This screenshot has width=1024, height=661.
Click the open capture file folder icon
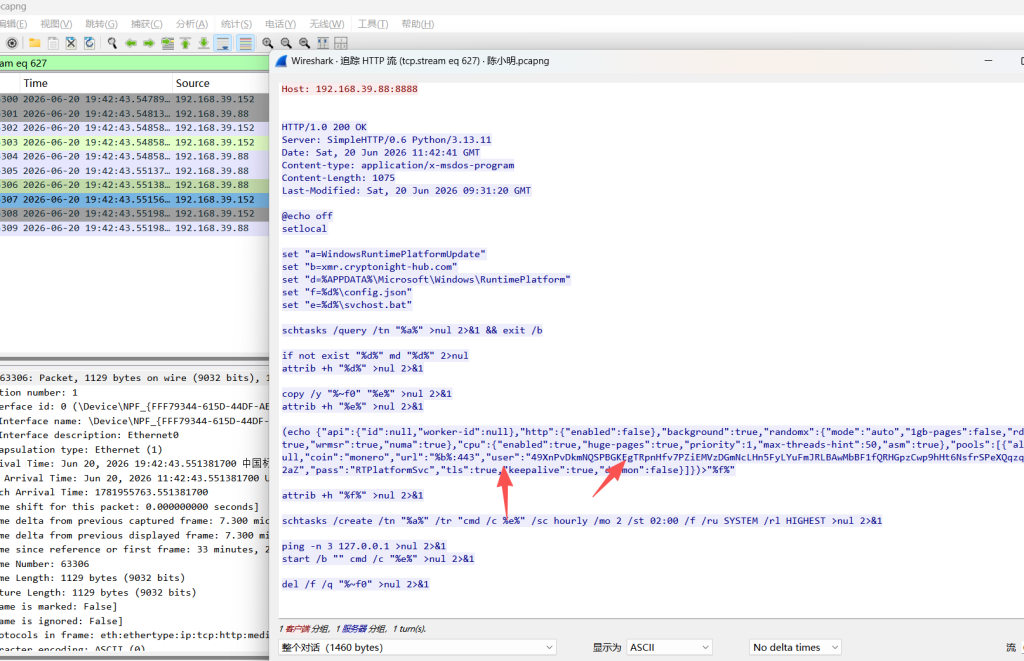(35, 43)
